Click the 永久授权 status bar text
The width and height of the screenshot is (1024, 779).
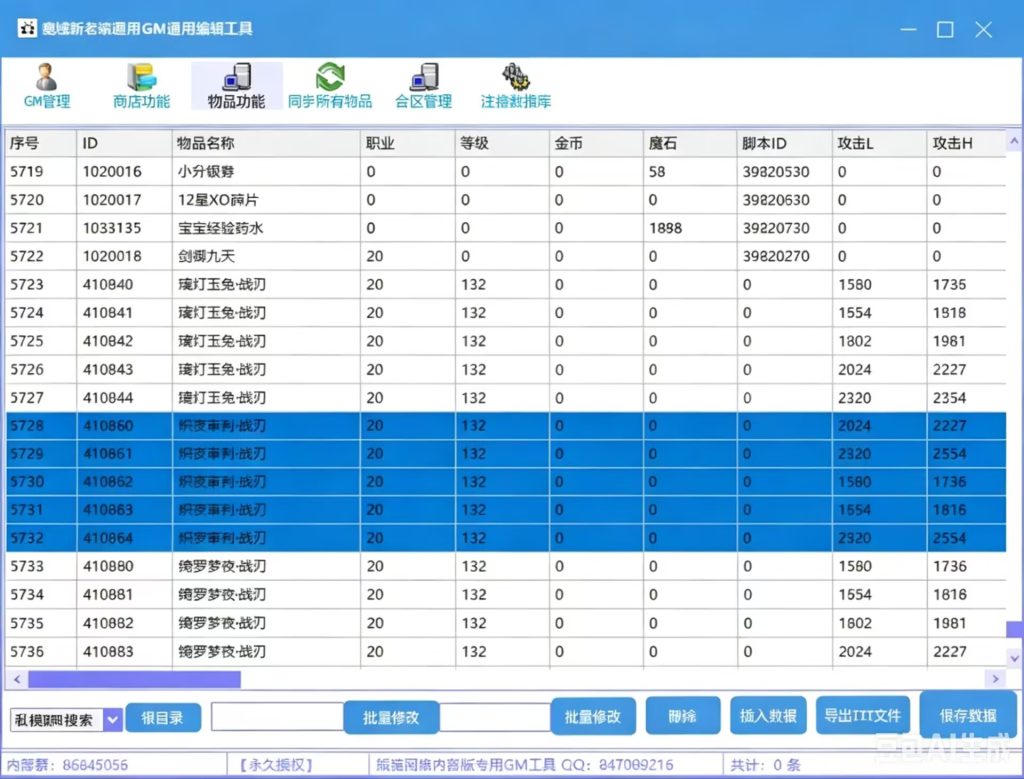click(x=276, y=765)
